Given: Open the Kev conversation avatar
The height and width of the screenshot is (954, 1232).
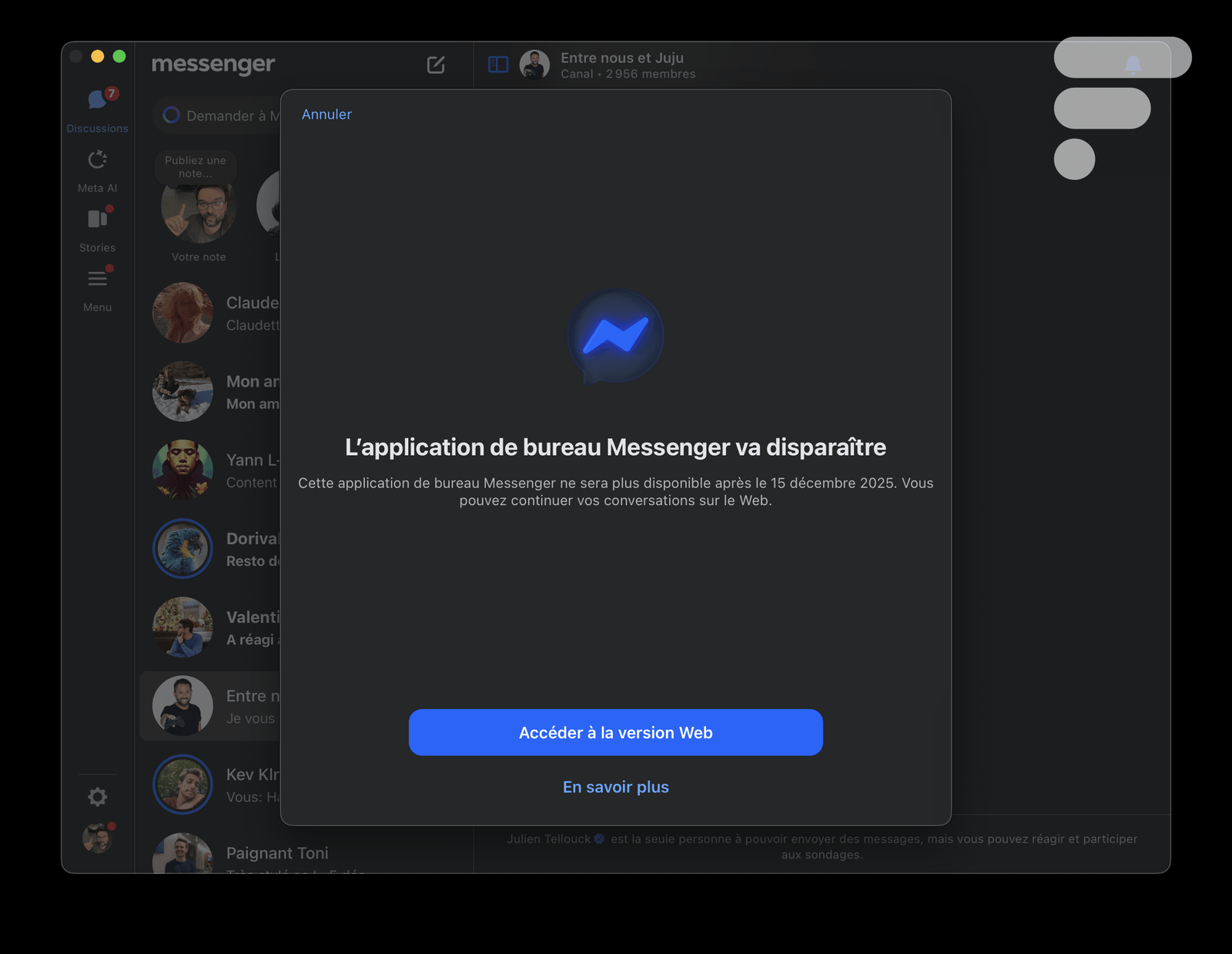Looking at the screenshot, I should 182,784.
